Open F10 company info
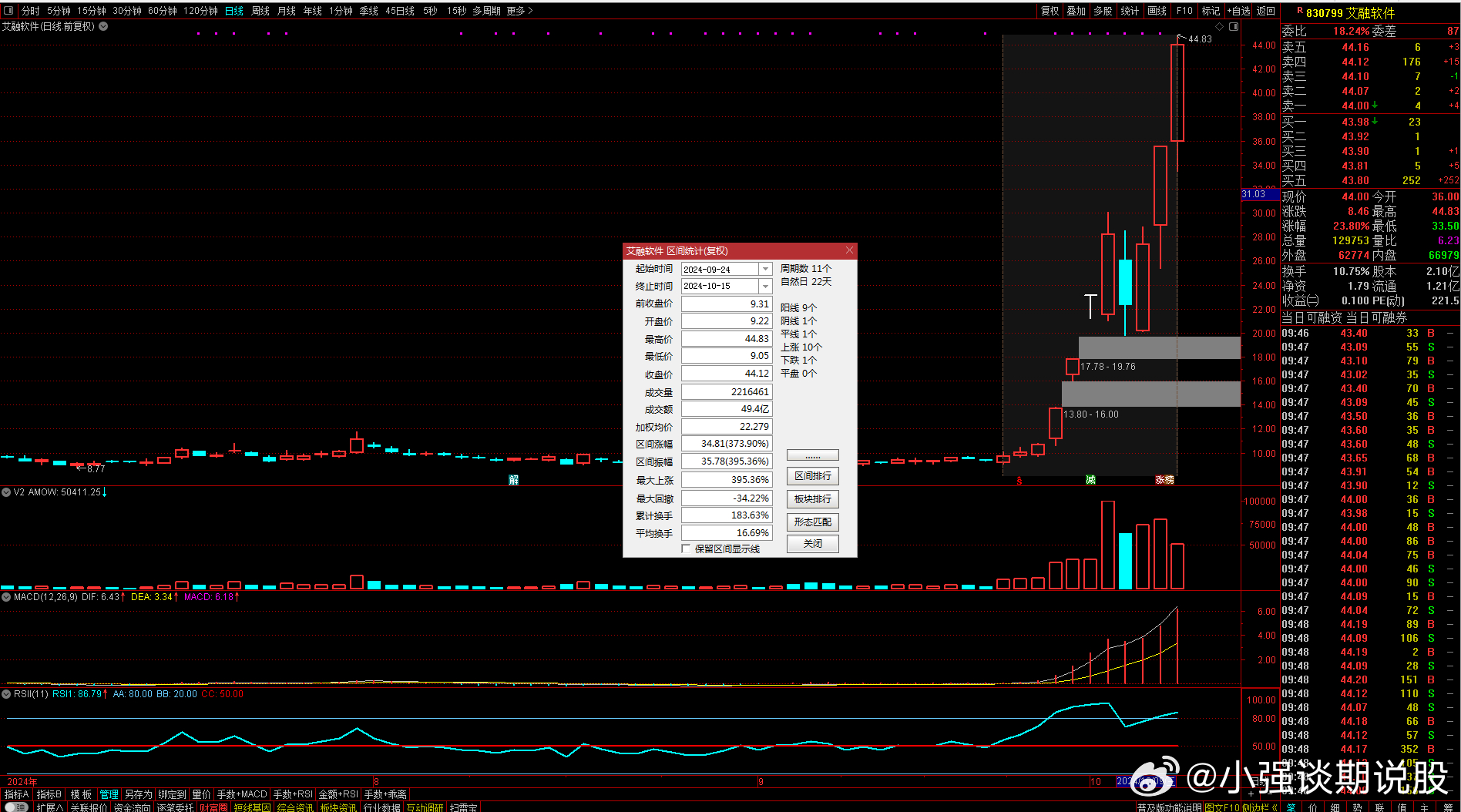 point(1184,11)
